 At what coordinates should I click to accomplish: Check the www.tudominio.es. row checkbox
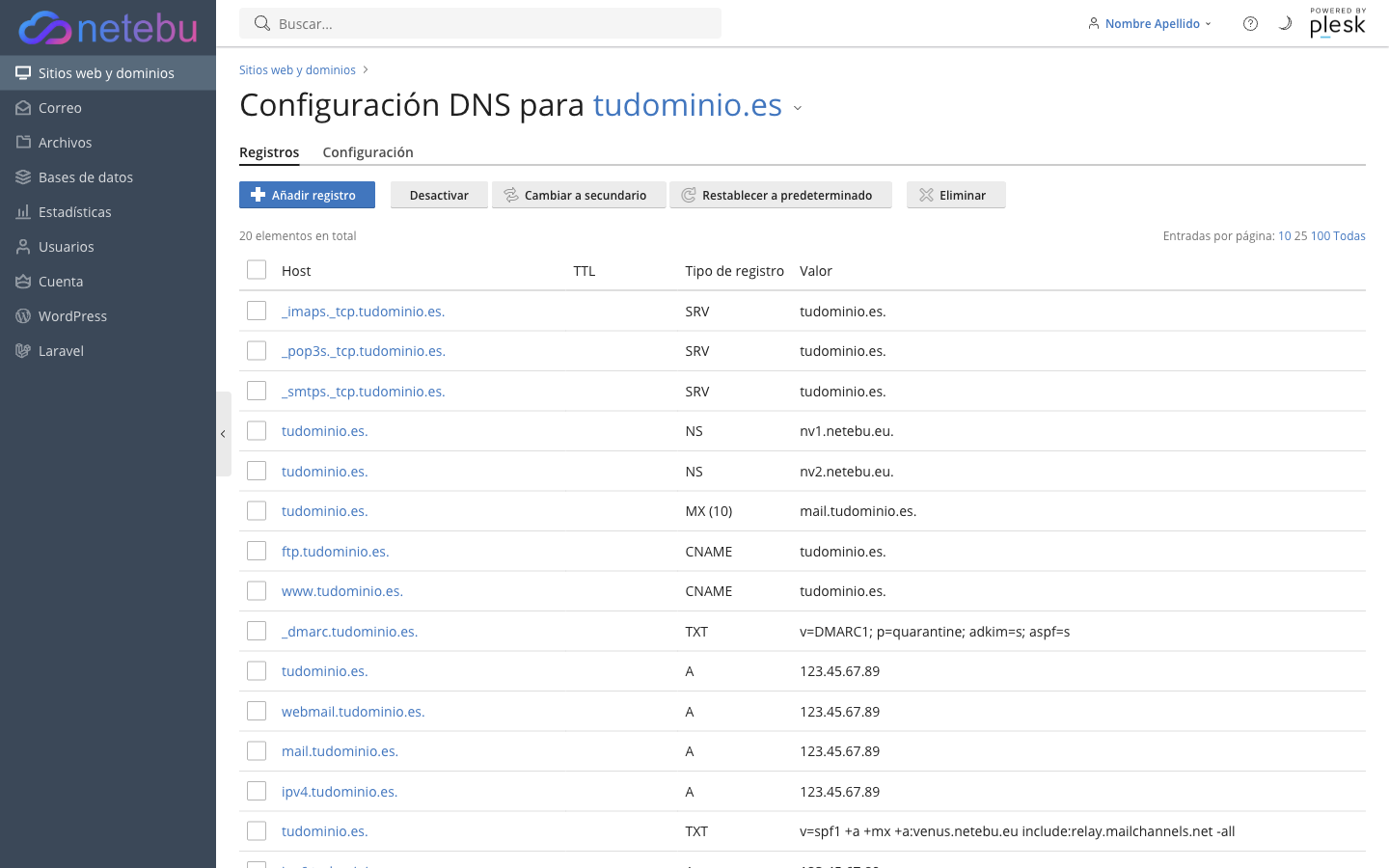click(257, 590)
